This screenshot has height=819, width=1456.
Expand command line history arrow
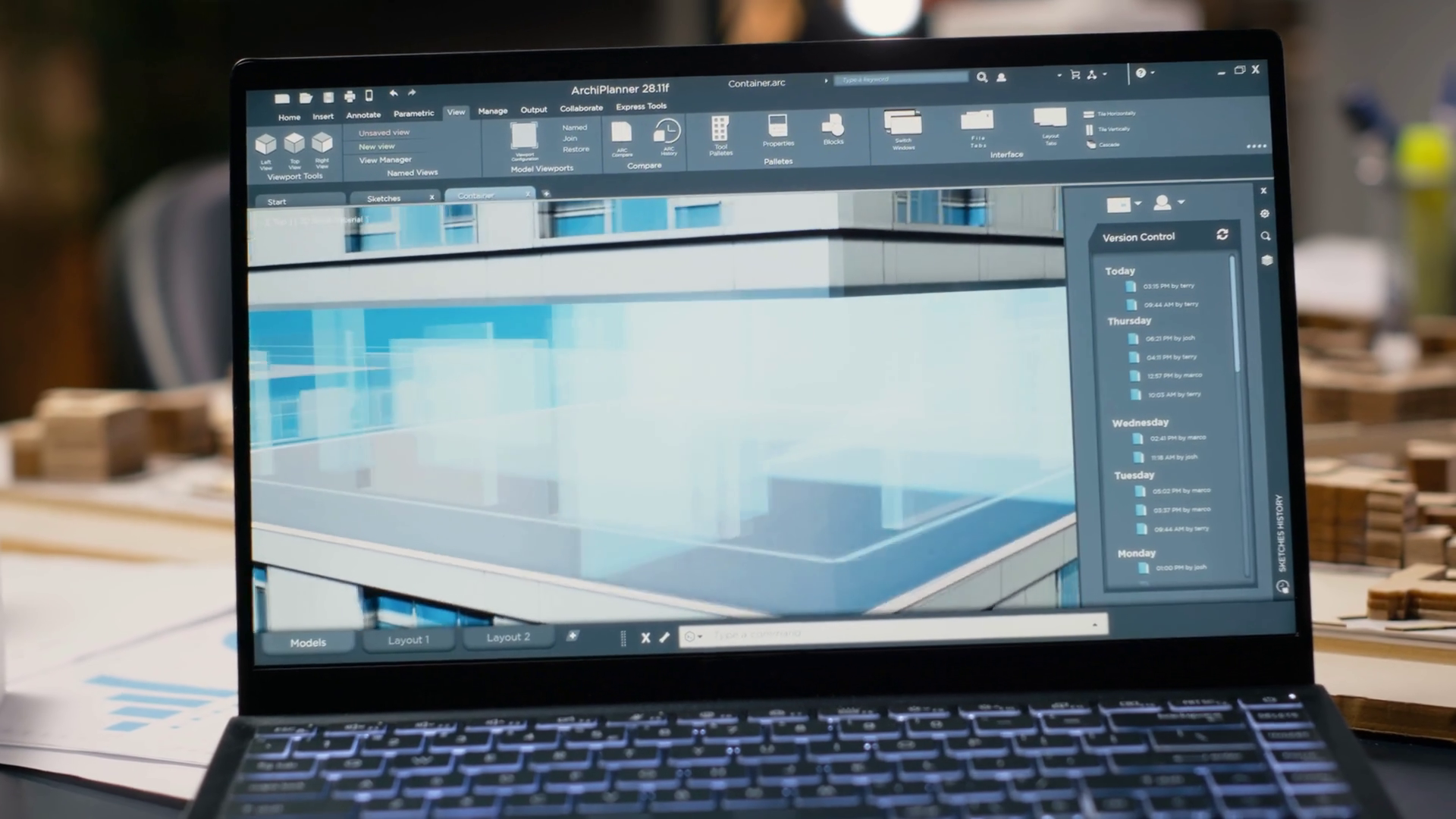(1094, 625)
